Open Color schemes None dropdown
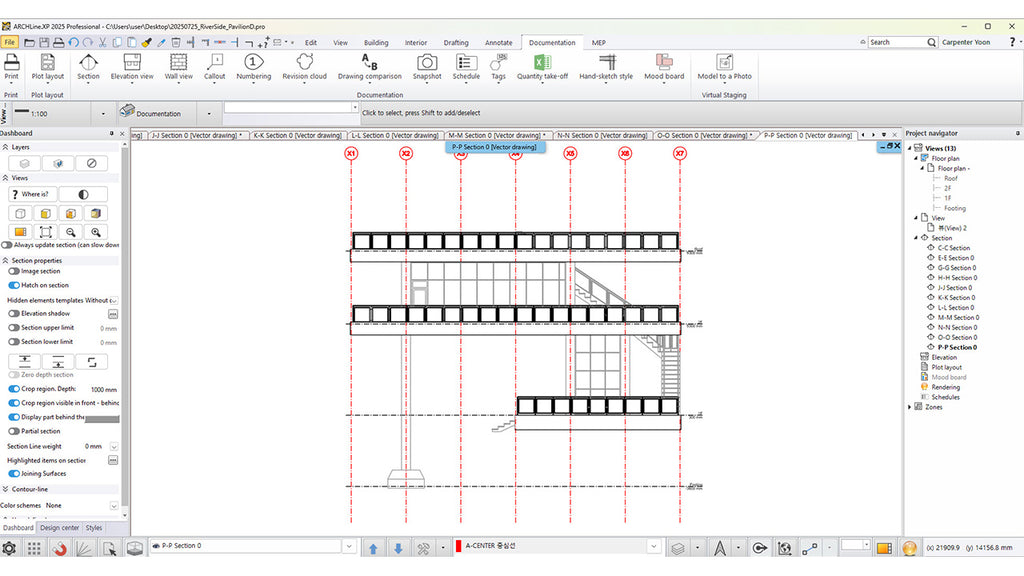Image resolution: width=1024 pixels, height=576 pixels. tap(114, 505)
